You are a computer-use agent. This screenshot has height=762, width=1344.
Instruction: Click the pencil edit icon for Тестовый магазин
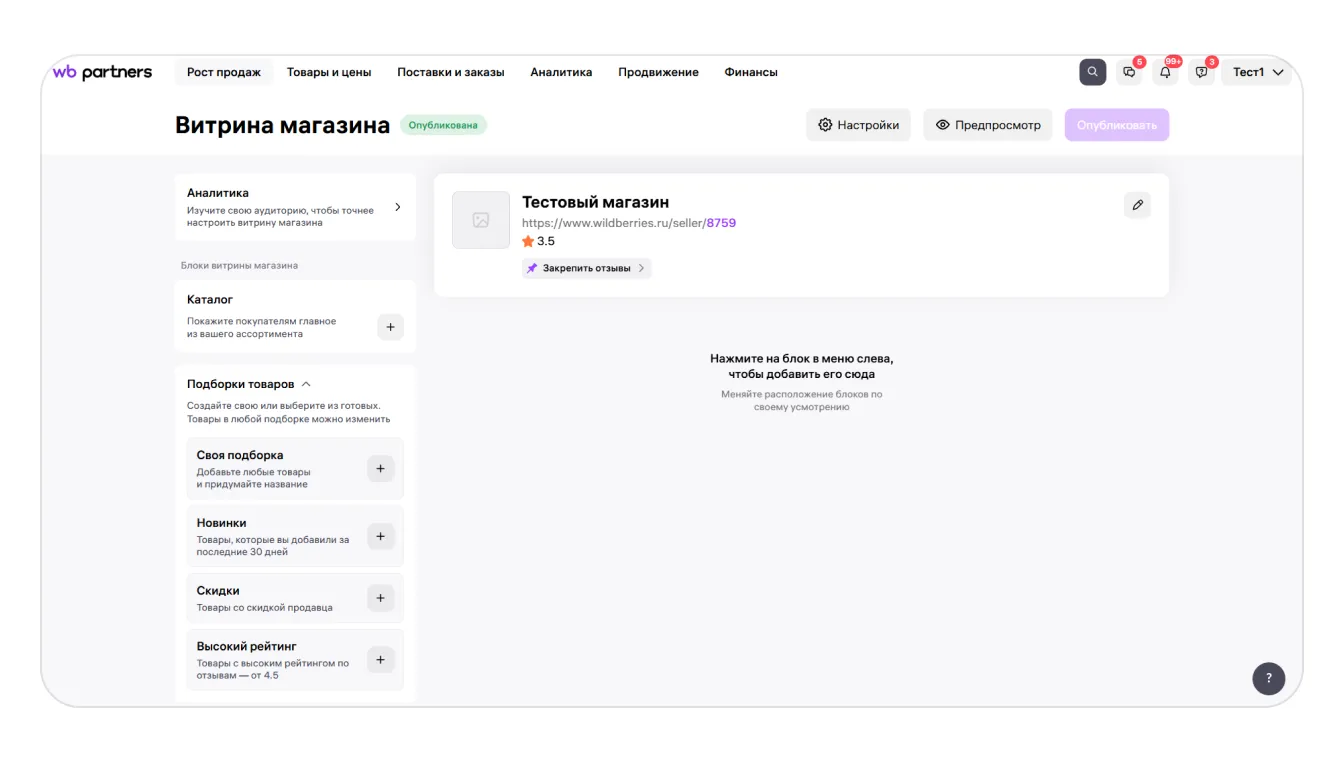1137,205
